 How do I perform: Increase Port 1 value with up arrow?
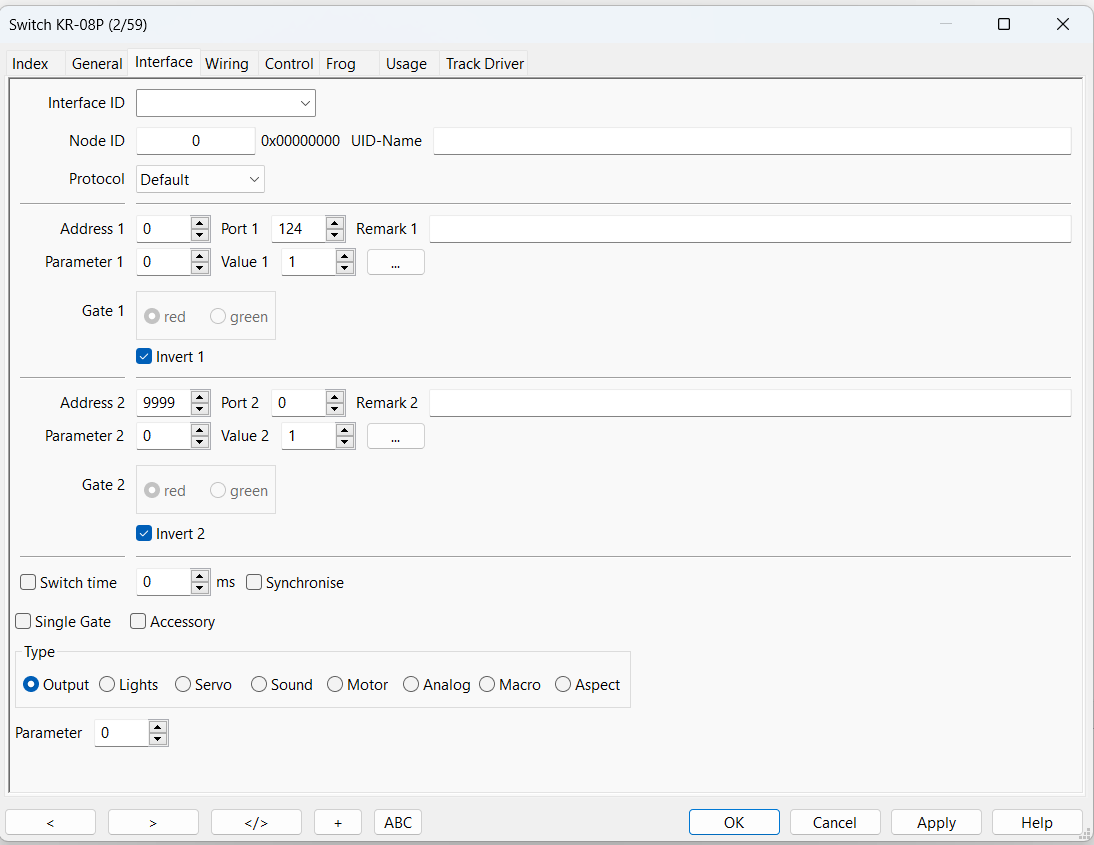point(335,223)
